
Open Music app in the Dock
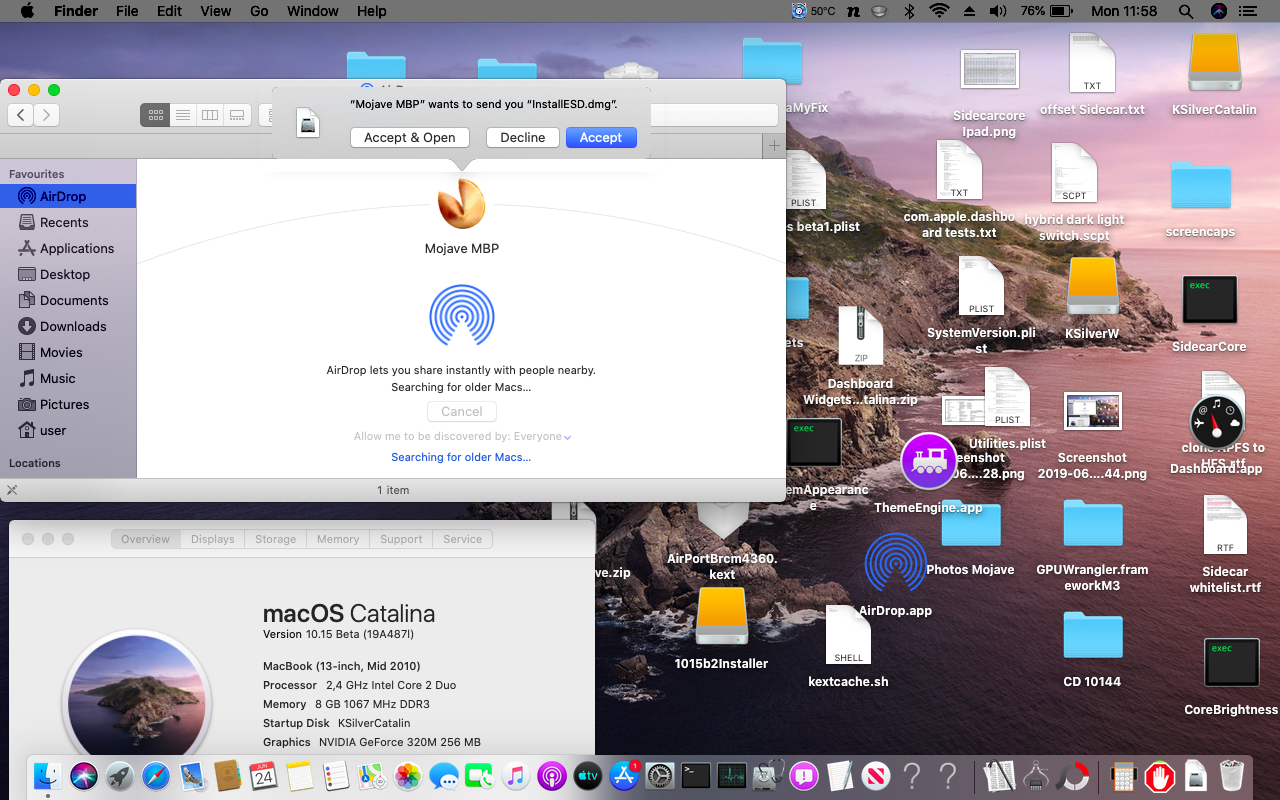coord(515,776)
